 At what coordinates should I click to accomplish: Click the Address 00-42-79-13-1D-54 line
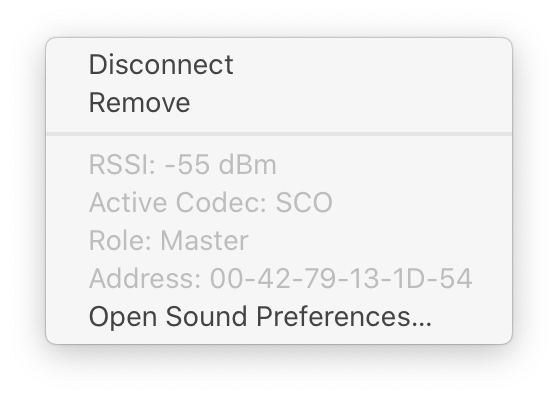(x=279, y=278)
